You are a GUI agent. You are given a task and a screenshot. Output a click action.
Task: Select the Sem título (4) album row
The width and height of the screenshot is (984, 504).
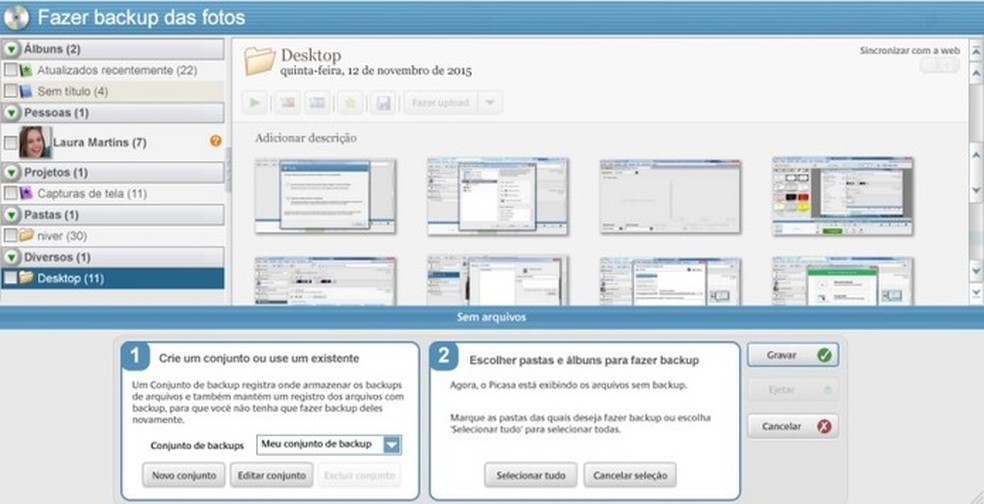pyautogui.click(x=113, y=92)
